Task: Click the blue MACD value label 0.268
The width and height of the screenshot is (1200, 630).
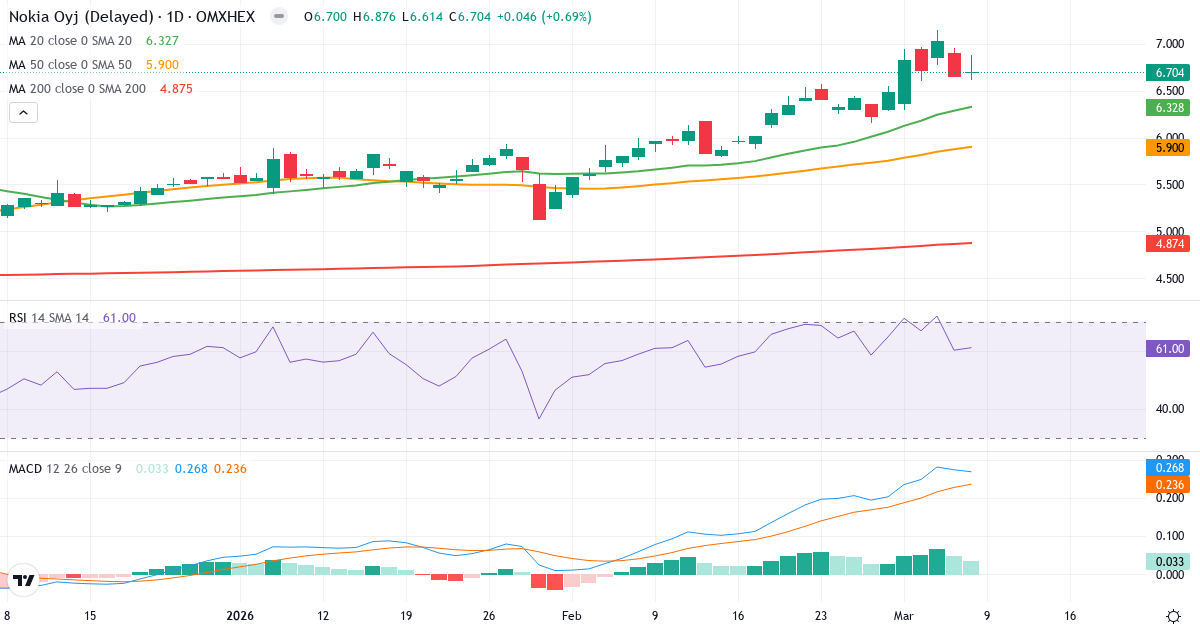Action: 1168,466
